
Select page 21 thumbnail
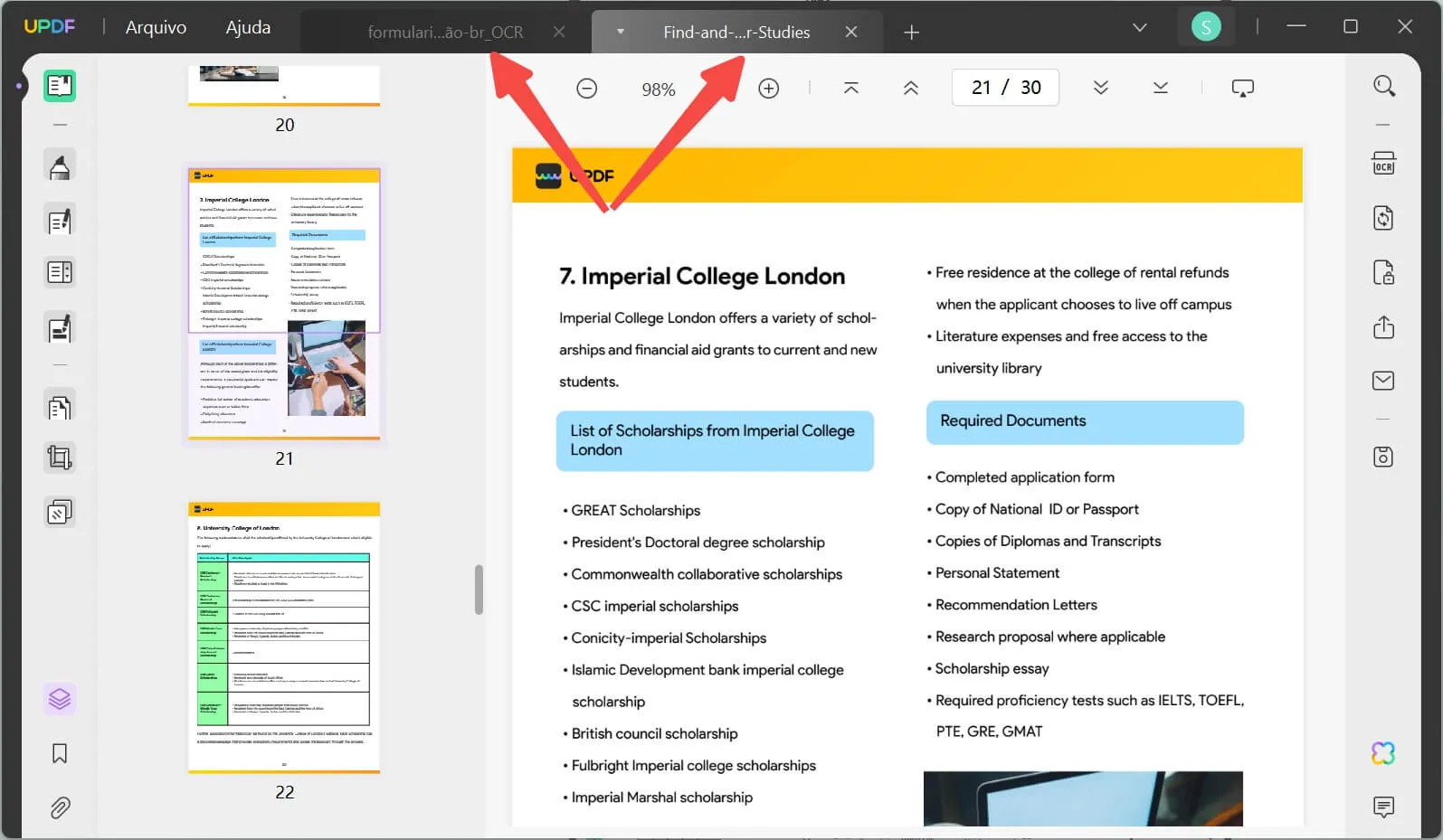[284, 303]
